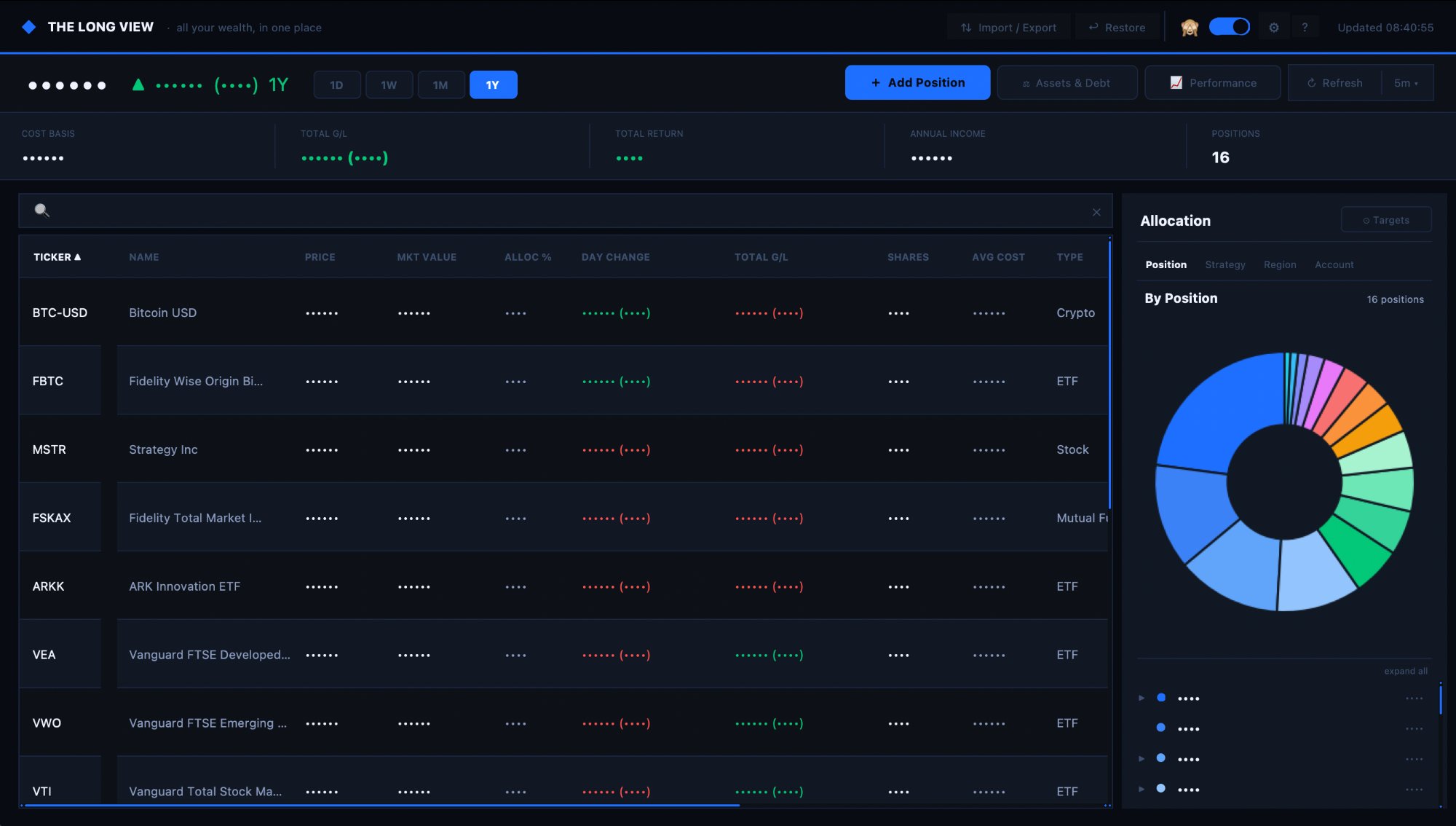The image size is (1456, 826).
Task: Switch to the Strategy allocation tab
Action: [x=1225, y=264]
